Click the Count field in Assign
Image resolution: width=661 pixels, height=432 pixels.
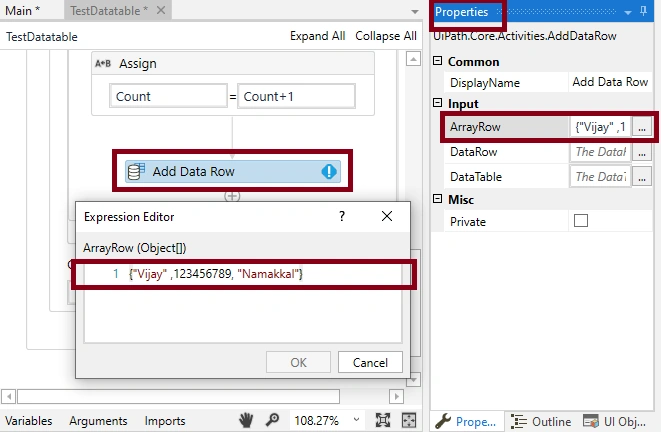(x=168, y=96)
